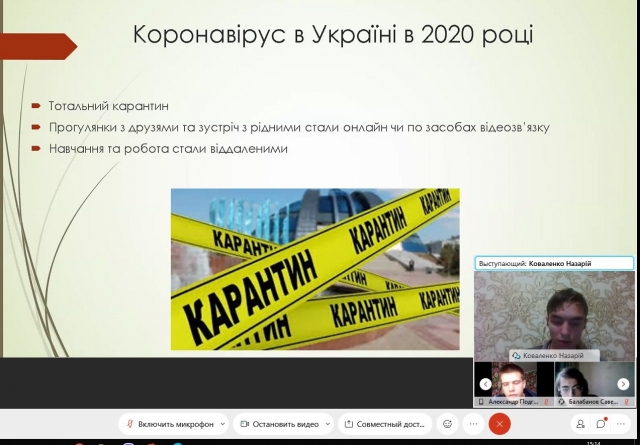Click the muted mic icon for Александр Подг...
Screen dimensions: 640x445
click(547, 402)
